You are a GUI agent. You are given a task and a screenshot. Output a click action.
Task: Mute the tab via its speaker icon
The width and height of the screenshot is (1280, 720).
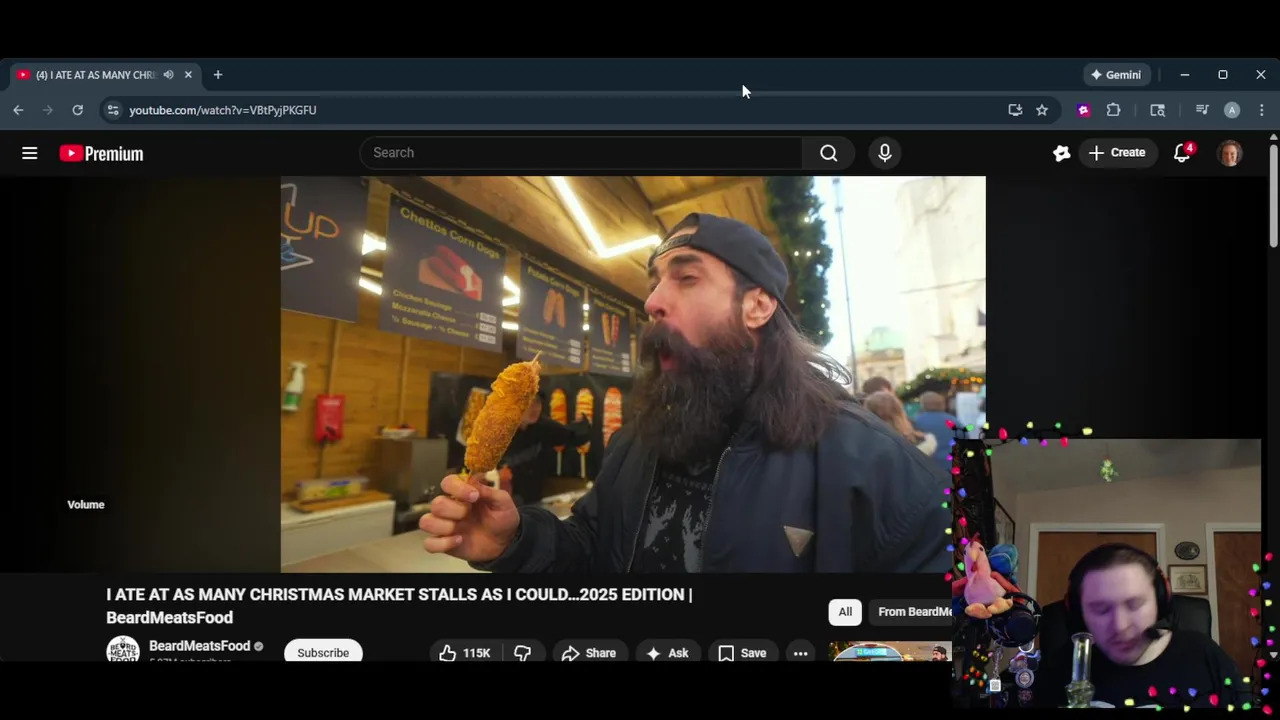(x=168, y=75)
